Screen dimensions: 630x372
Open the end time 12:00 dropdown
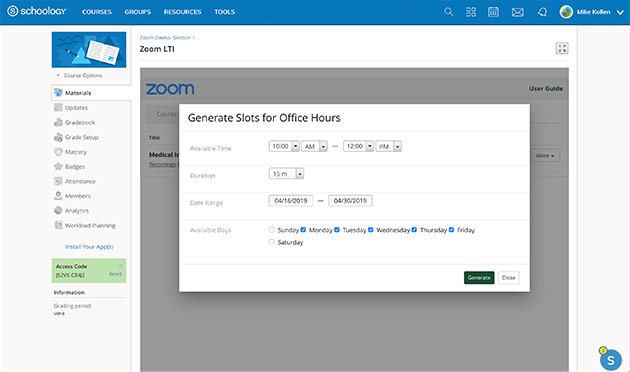click(358, 146)
